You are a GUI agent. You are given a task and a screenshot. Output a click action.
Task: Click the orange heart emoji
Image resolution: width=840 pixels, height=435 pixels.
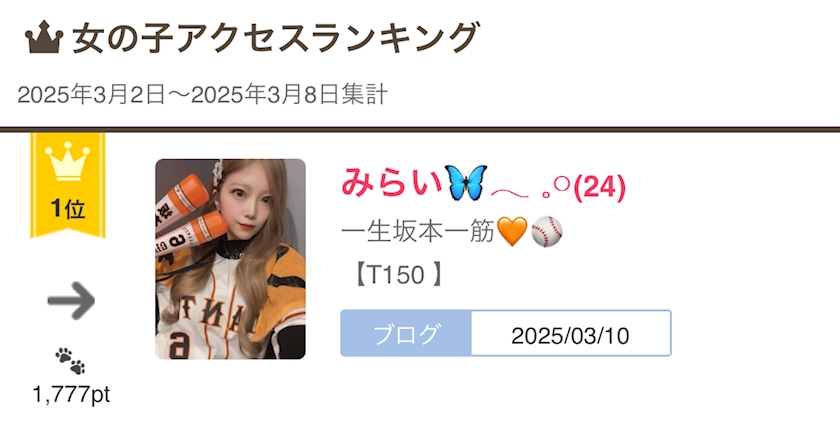pos(512,231)
